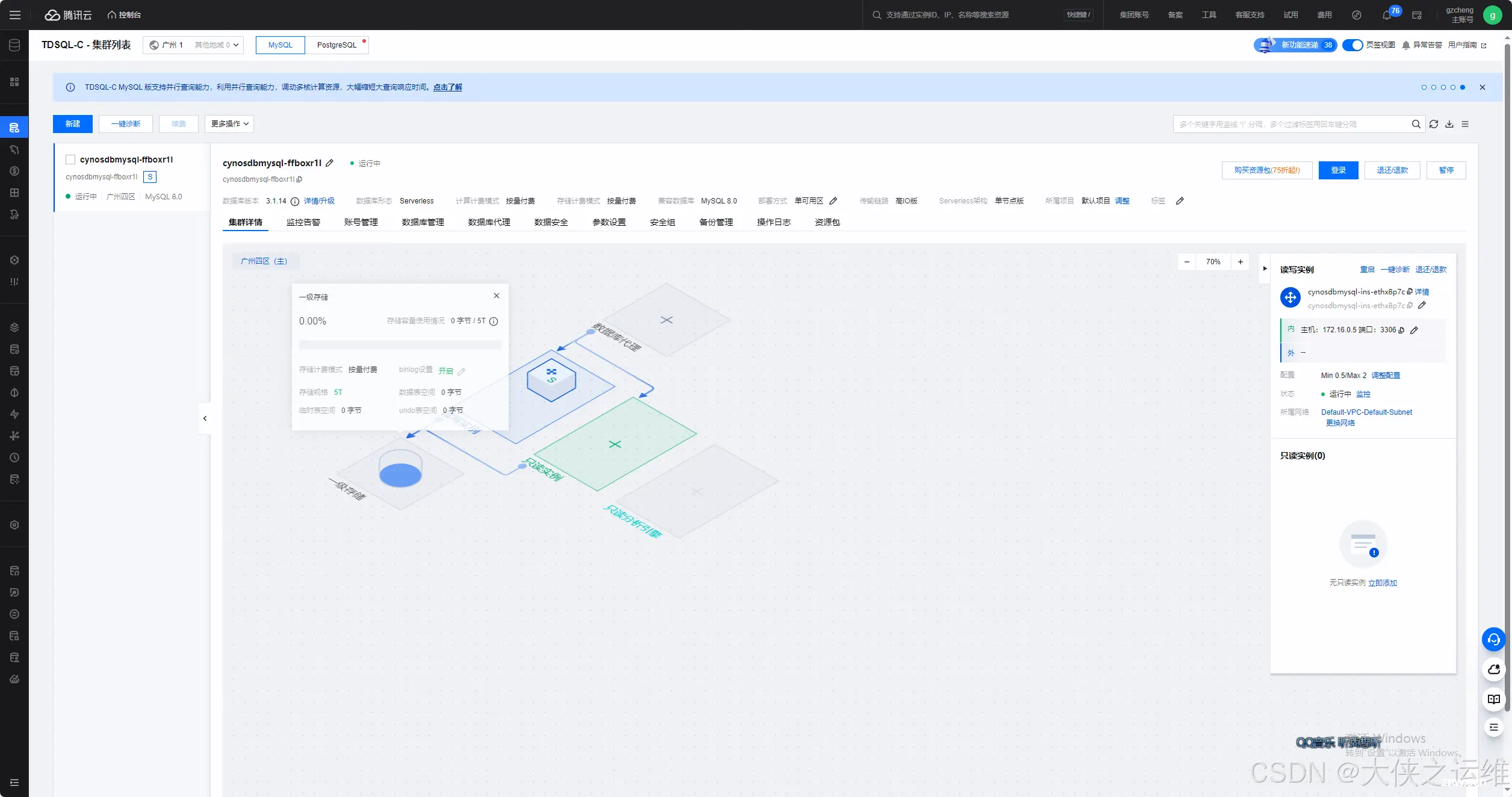Select the last banner carousel dot
Viewport: 1512px width, 797px height.
click(x=1463, y=87)
